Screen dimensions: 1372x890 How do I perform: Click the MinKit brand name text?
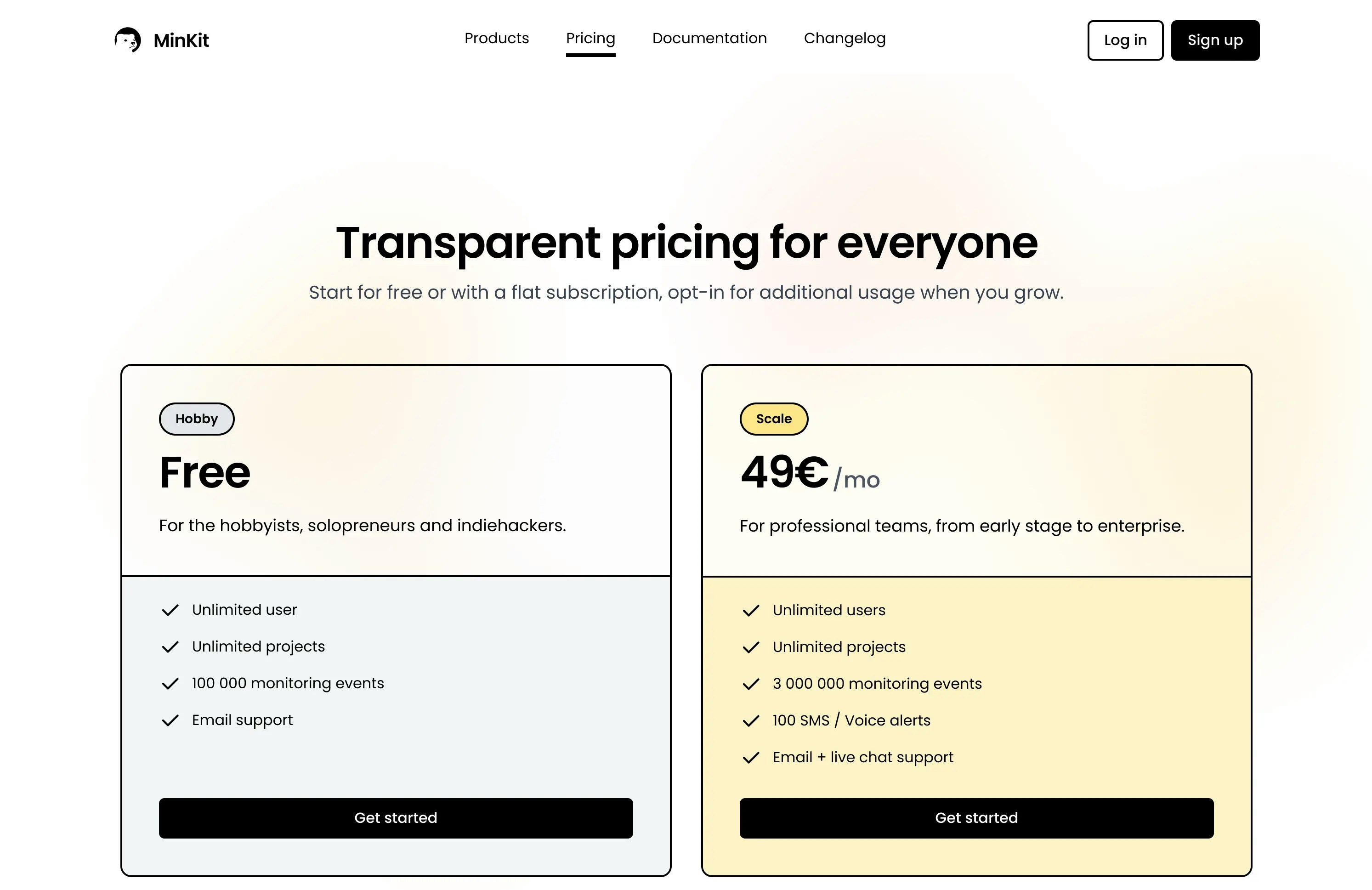point(181,40)
